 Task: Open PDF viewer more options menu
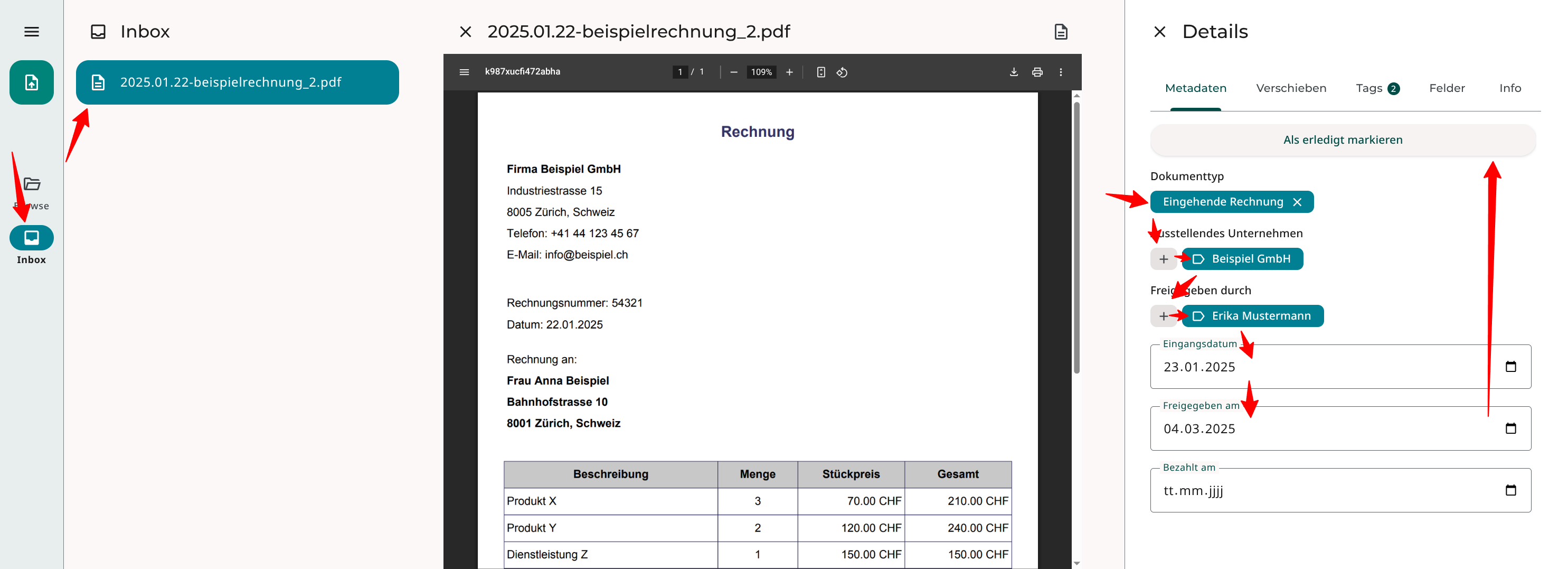tap(1060, 72)
